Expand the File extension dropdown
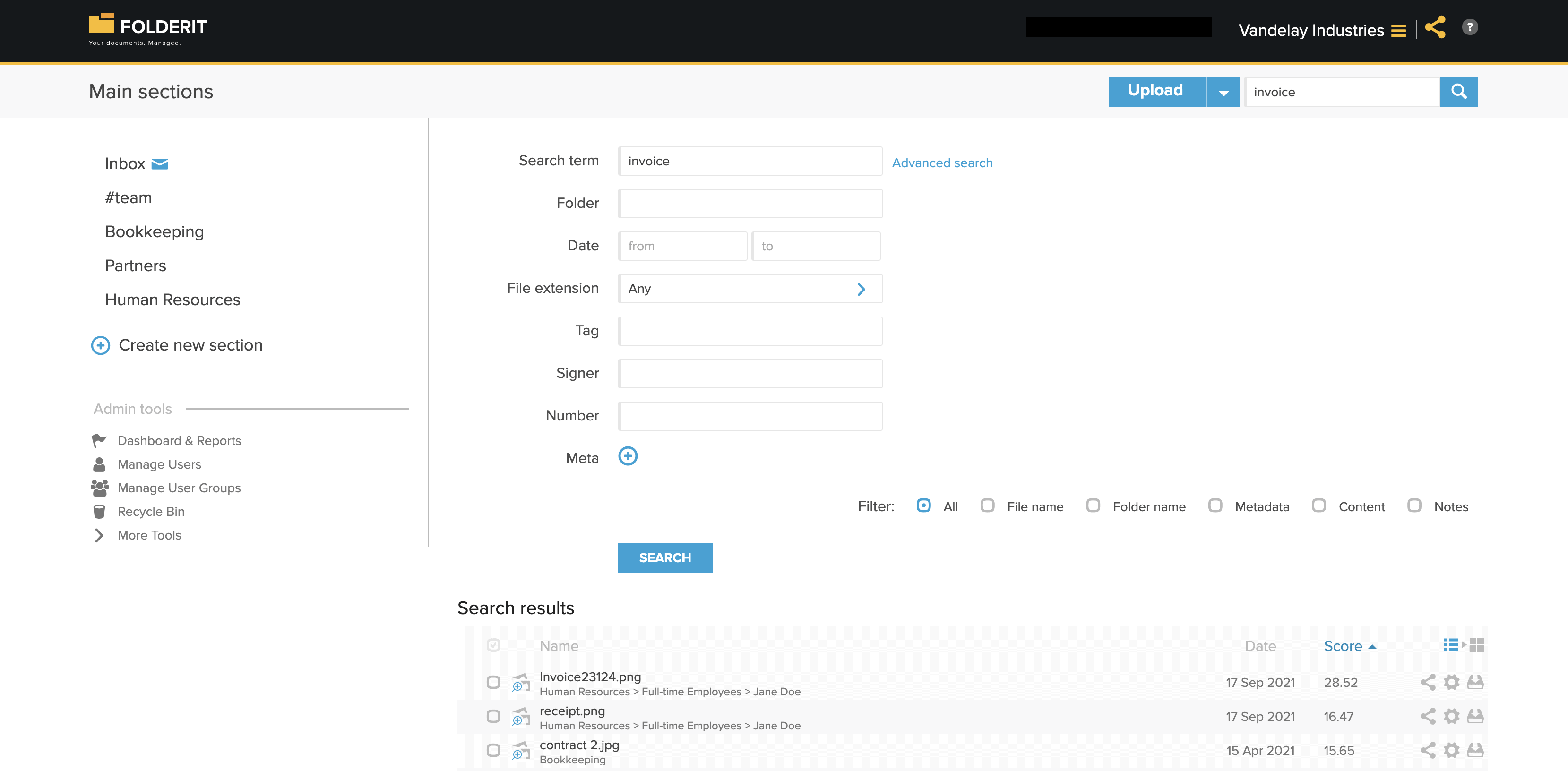Image resolution: width=1568 pixels, height=771 pixels. coord(861,288)
